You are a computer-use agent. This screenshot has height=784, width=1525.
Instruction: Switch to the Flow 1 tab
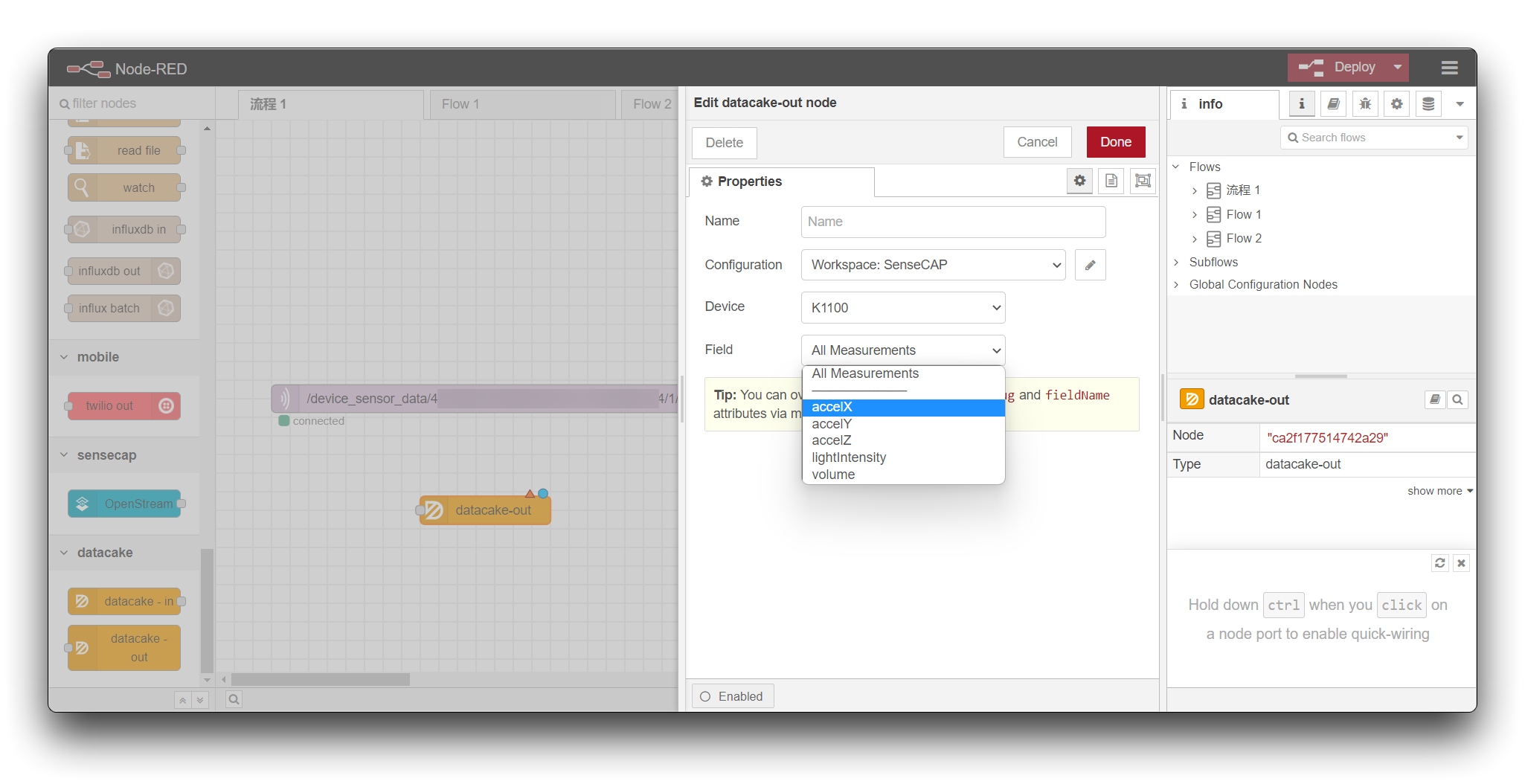[523, 105]
